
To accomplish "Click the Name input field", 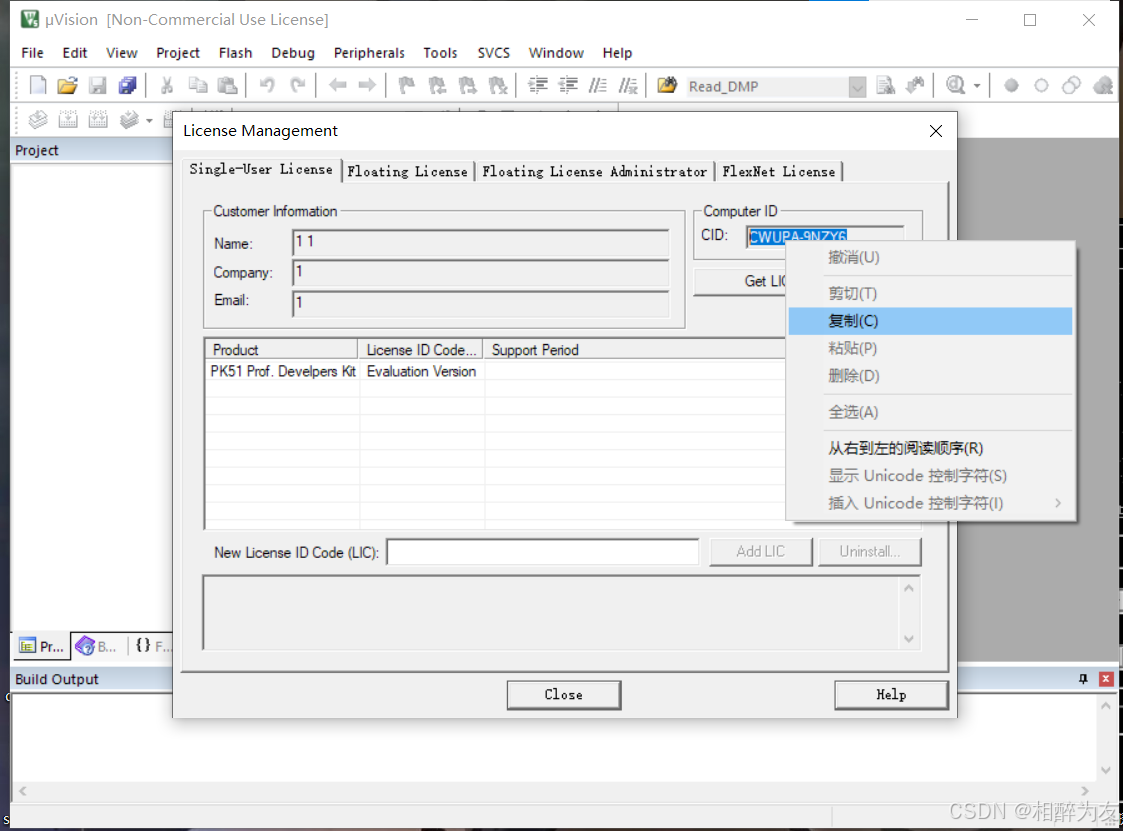I will 481,244.
